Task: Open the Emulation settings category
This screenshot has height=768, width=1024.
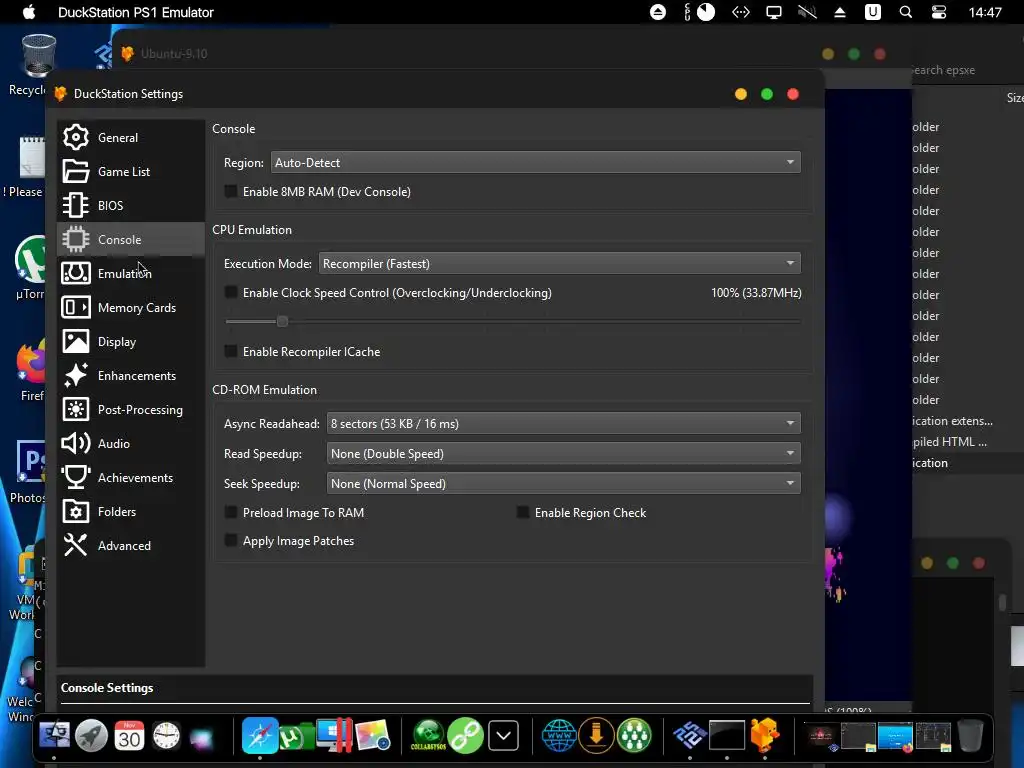Action: click(x=131, y=274)
